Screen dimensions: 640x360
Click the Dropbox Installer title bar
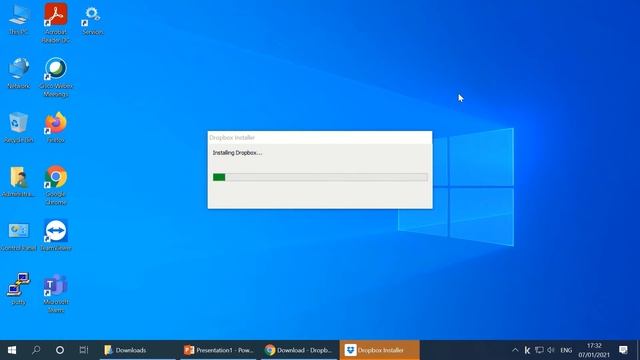pyautogui.click(x=320, y=138)
